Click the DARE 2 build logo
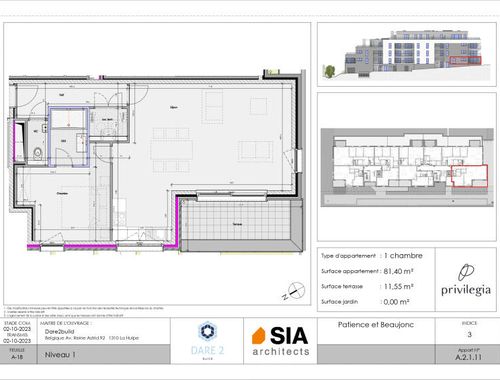Screen dimensions: 500x380 tap(207, 341)
